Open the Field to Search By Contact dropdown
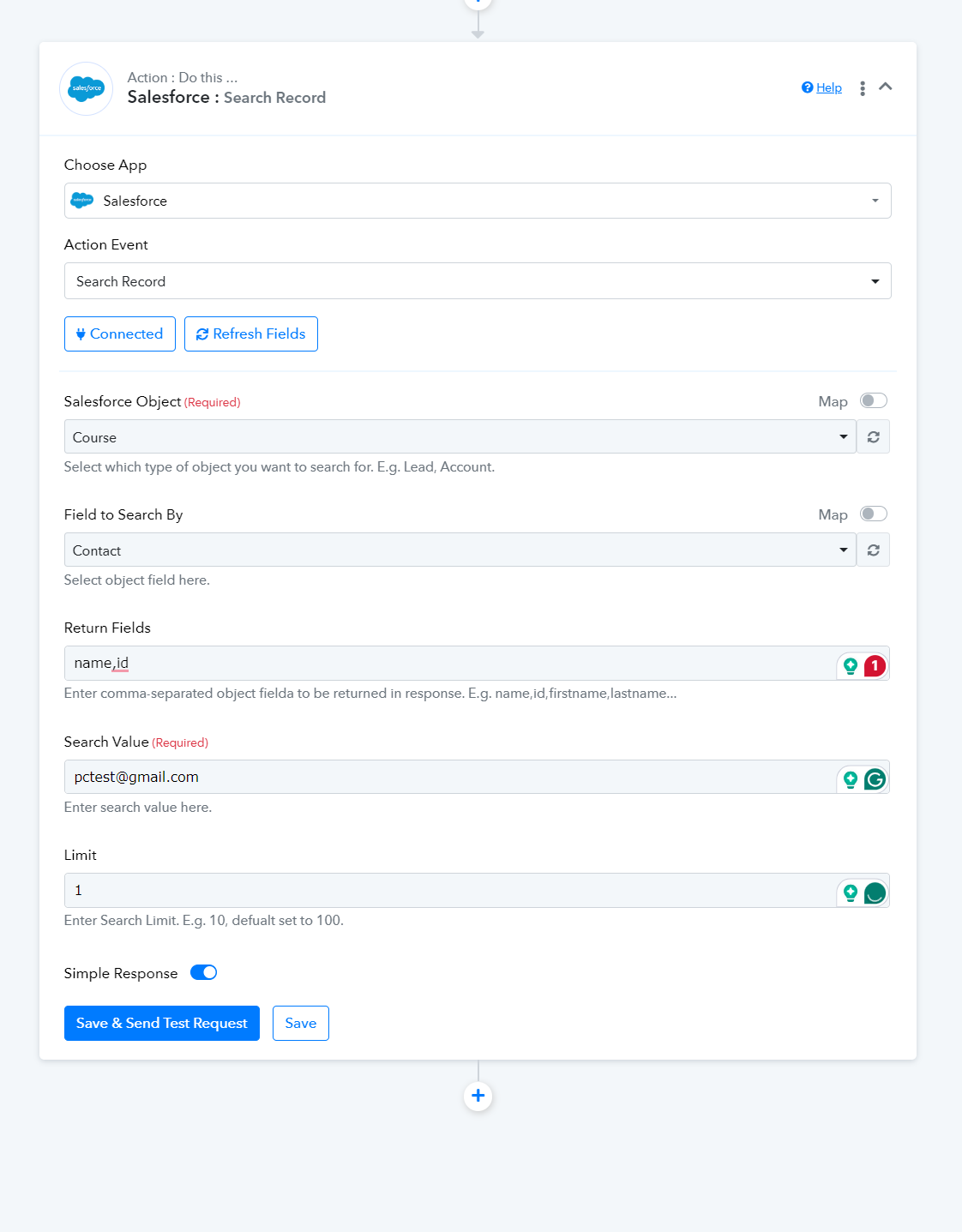The image size is (962, 1232). (x=460, y=550)
